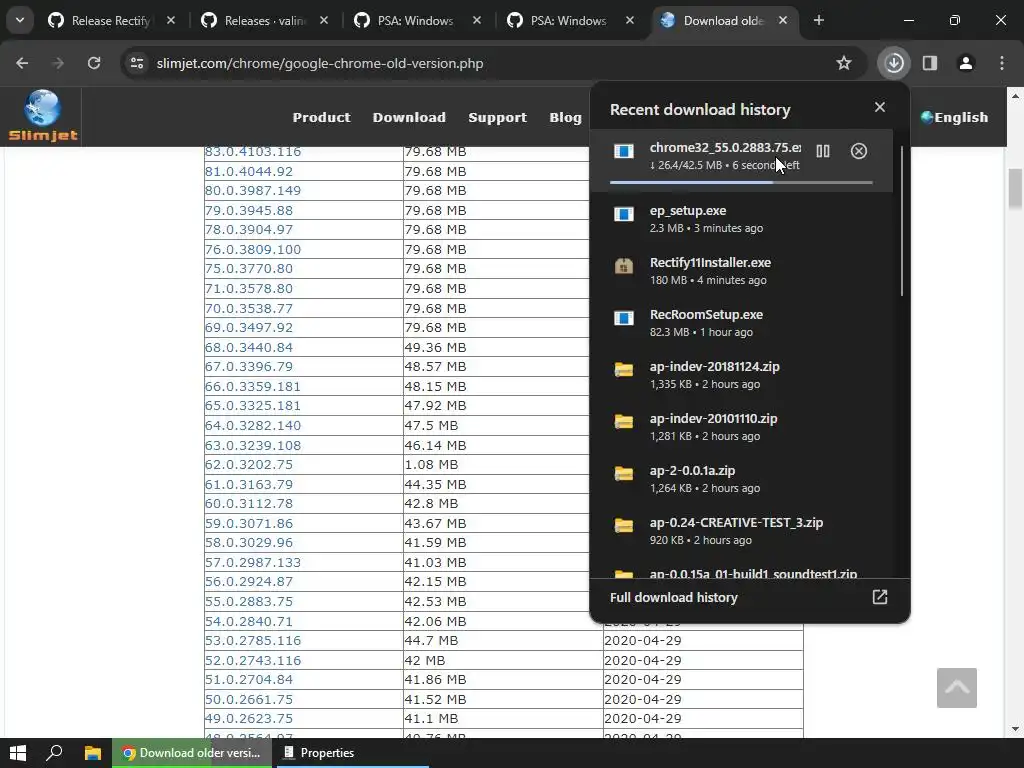Download Chrome version 69.0.3497.92
The image size is (1024, 768).
249,328
